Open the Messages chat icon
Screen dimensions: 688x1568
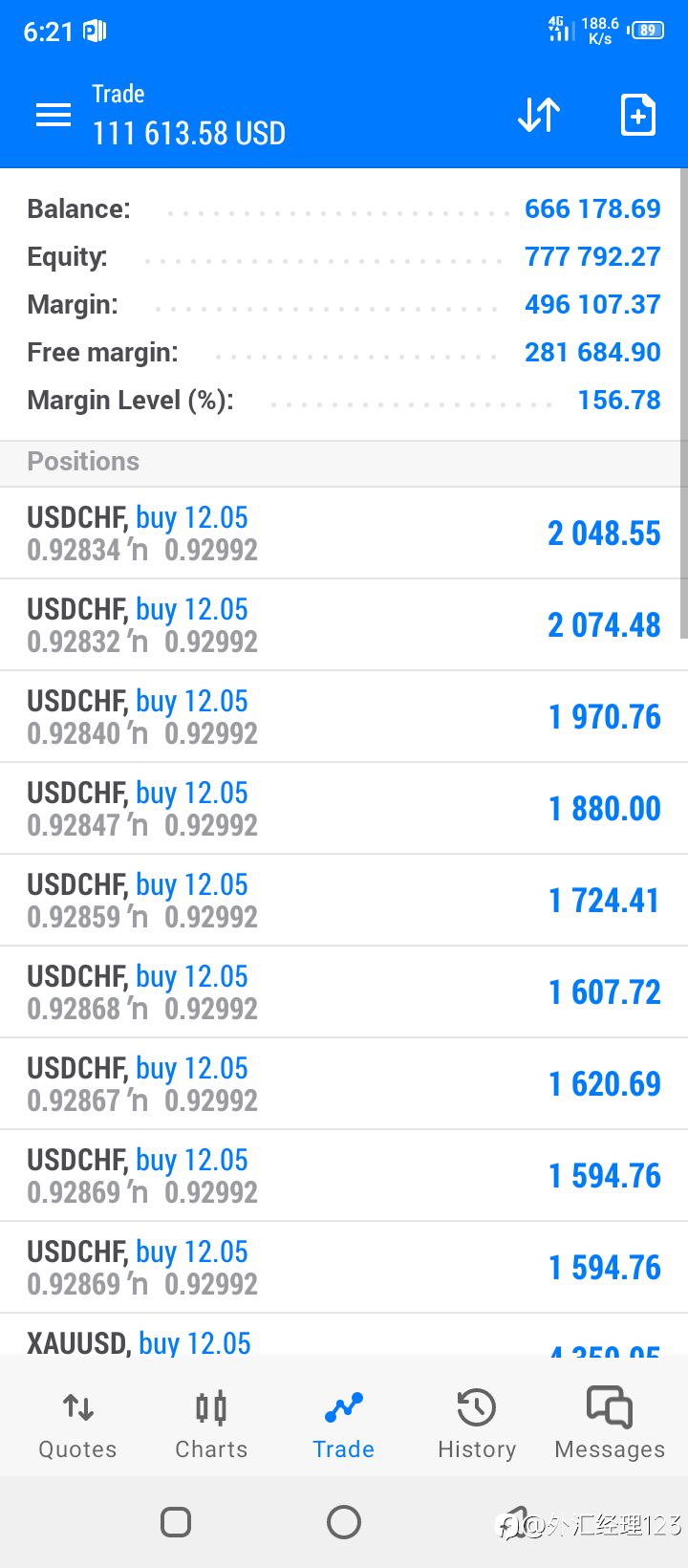610,1408
